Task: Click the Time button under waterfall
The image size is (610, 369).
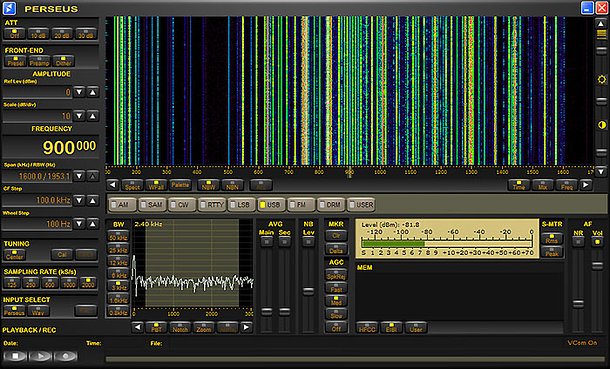Action: pyautogui.click(x=519, y=185)
